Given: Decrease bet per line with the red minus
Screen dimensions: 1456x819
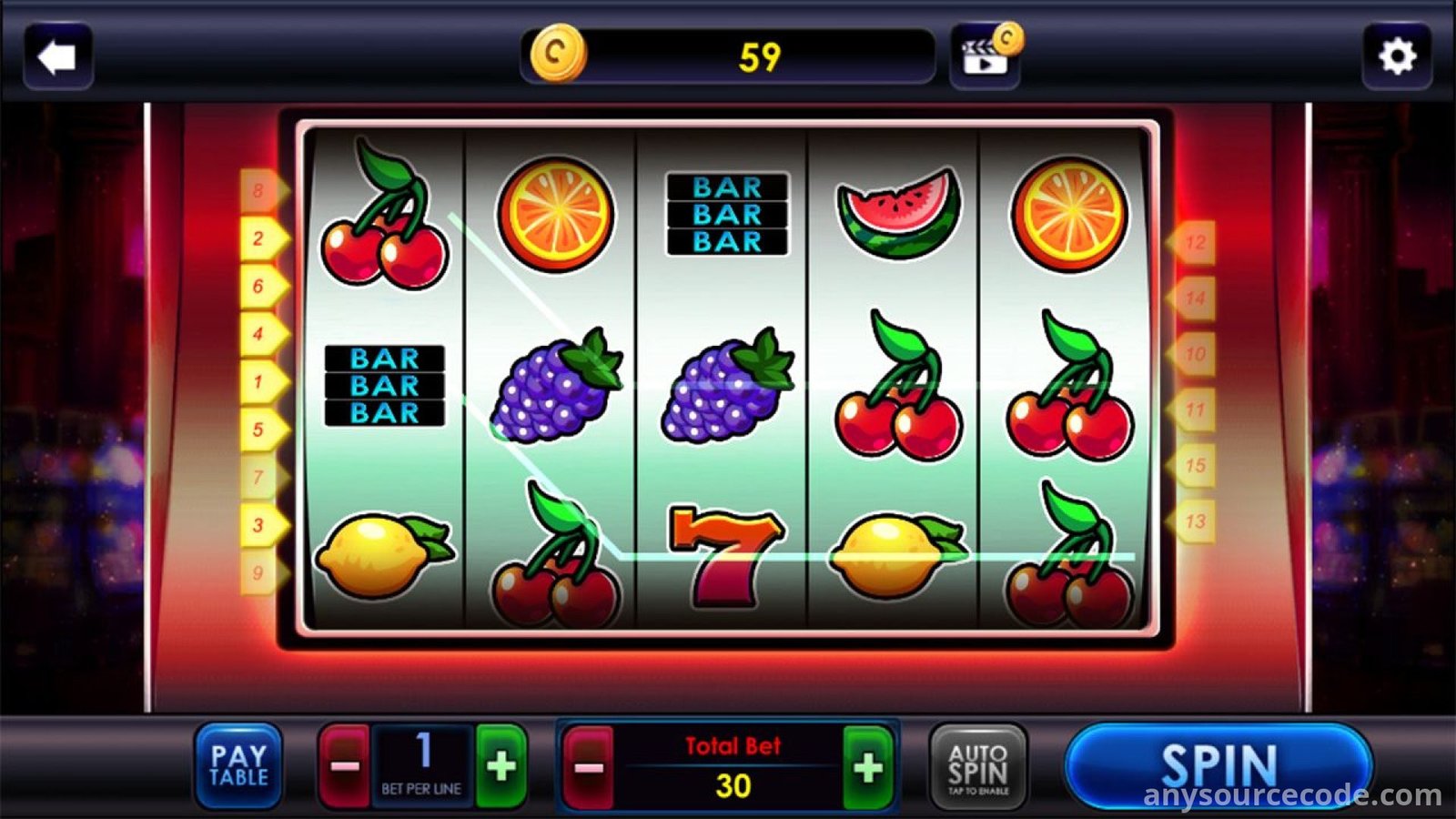Looking at the screenshot, I should click(344, 766).
